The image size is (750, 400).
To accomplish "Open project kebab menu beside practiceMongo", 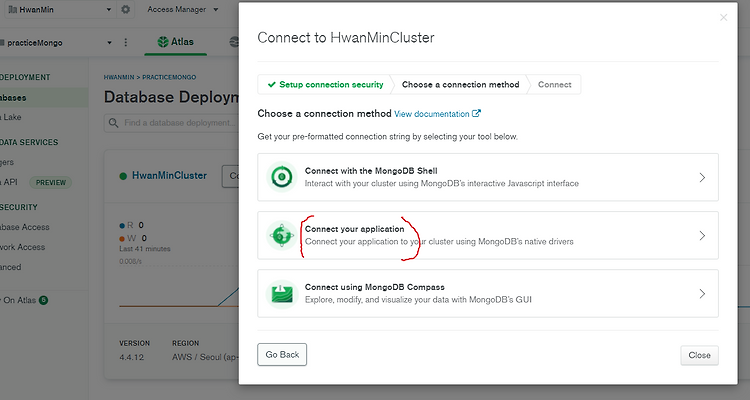I will 126,43.
